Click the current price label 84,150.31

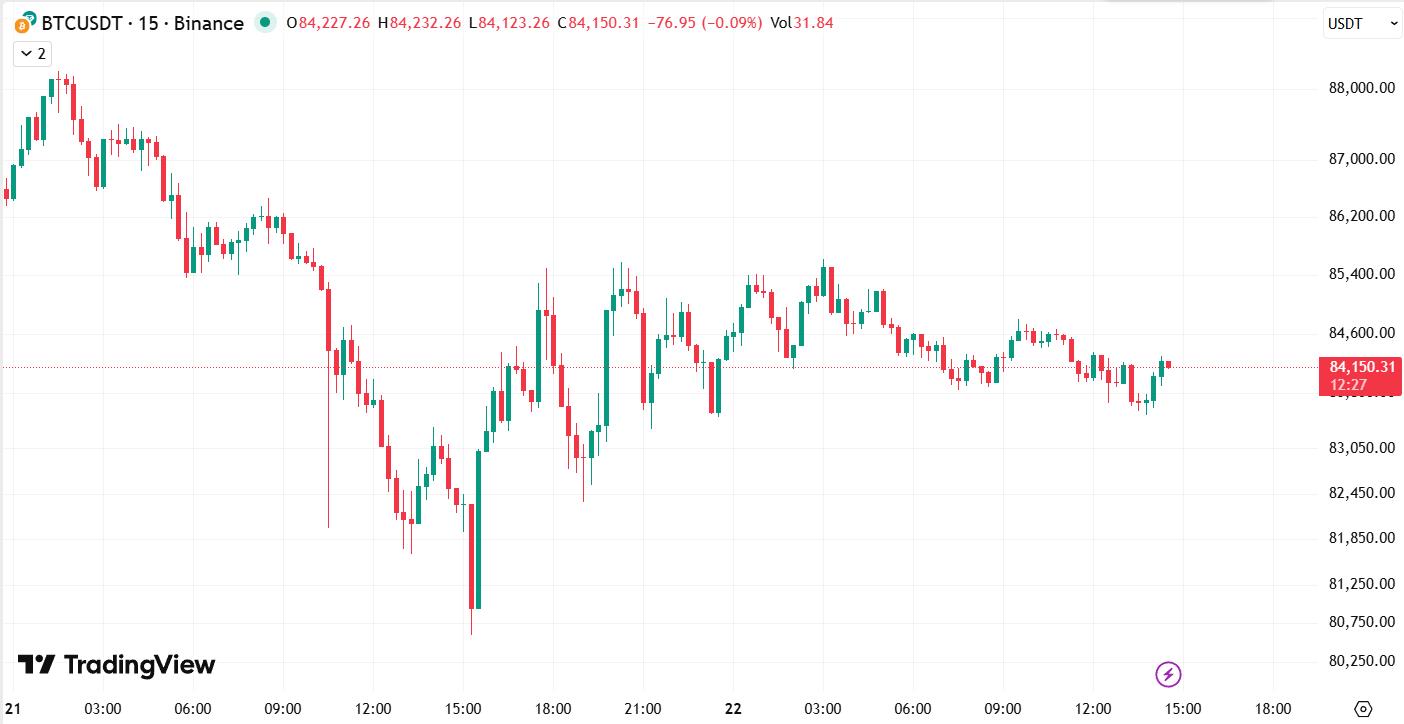click(1361, 366)
